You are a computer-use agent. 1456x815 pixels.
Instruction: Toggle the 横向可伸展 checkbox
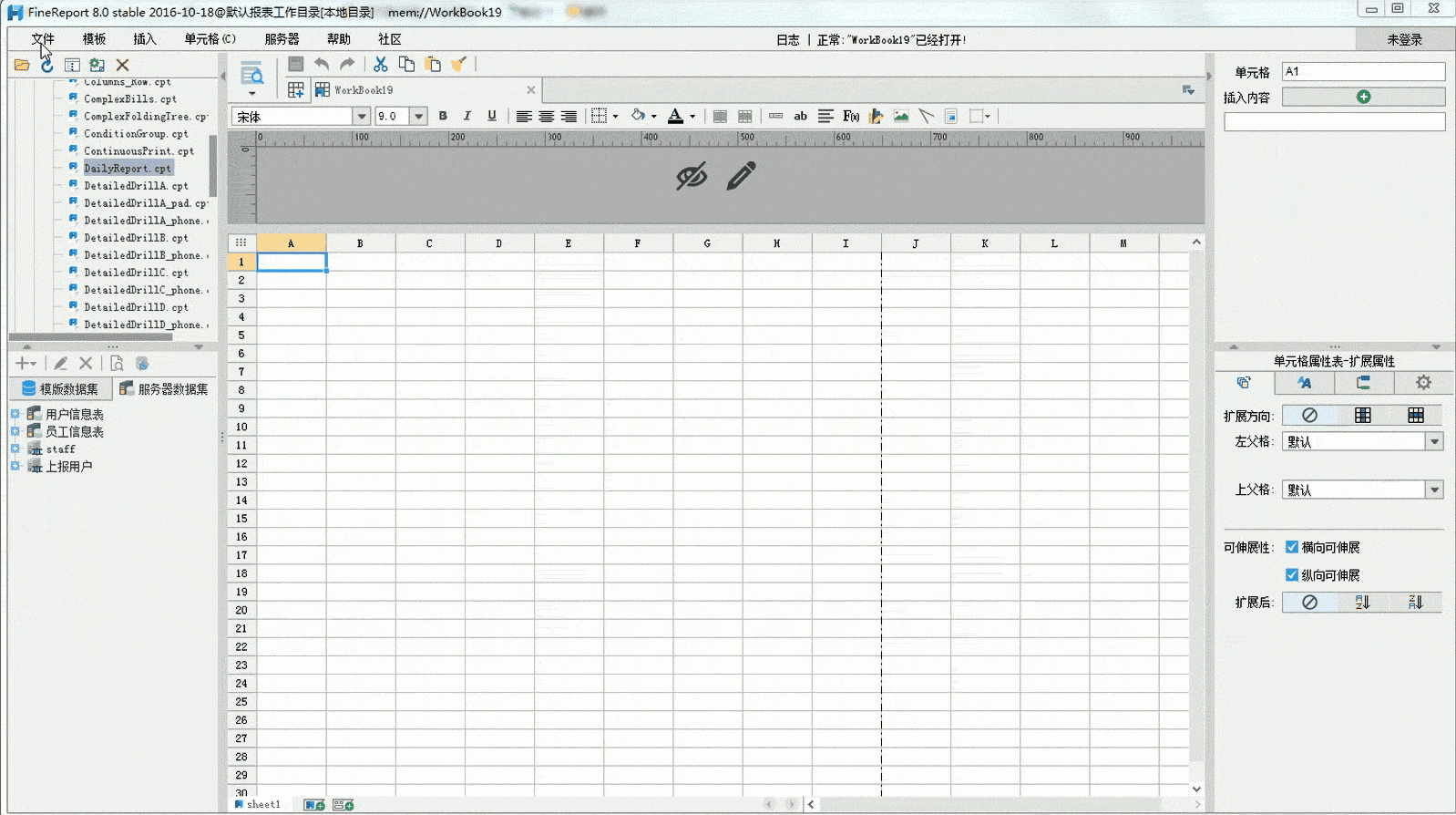click(1291, 547)
